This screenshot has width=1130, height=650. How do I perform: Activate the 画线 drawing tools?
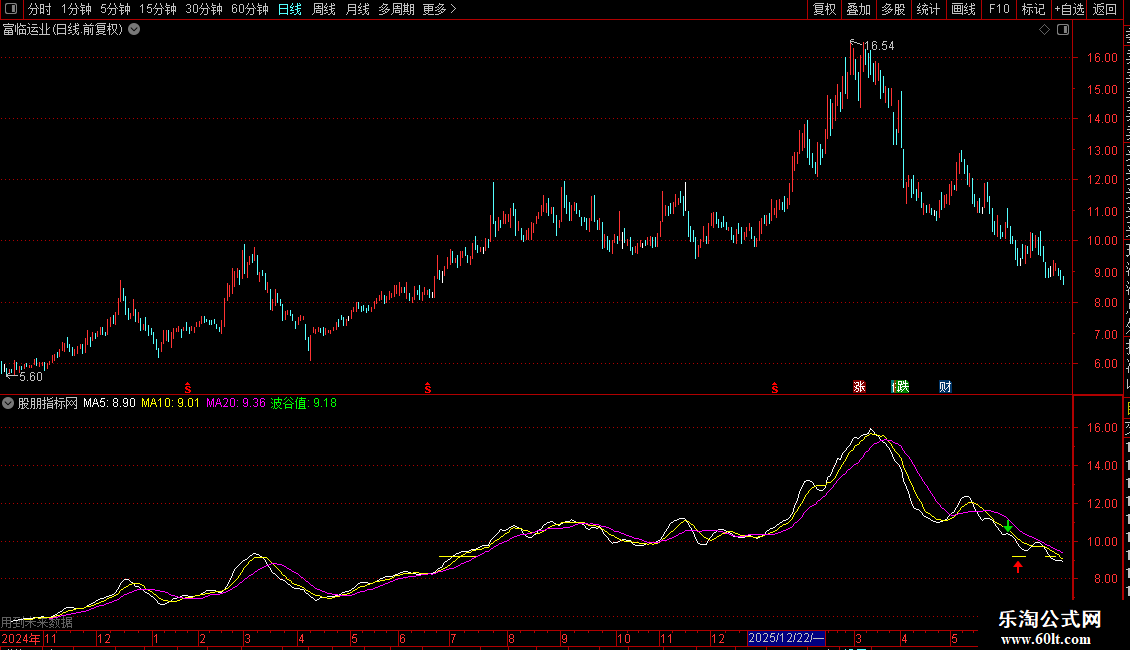tap(964, 9)
